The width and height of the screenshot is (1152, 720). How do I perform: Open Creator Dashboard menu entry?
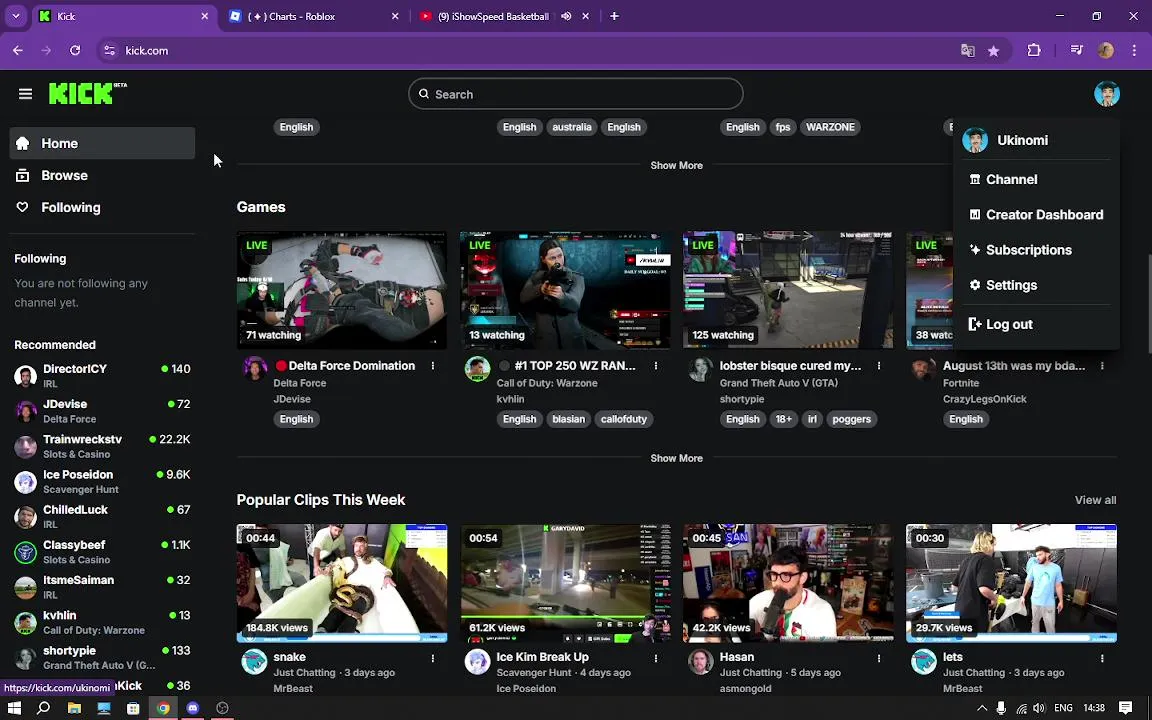tap(1036, 215)
